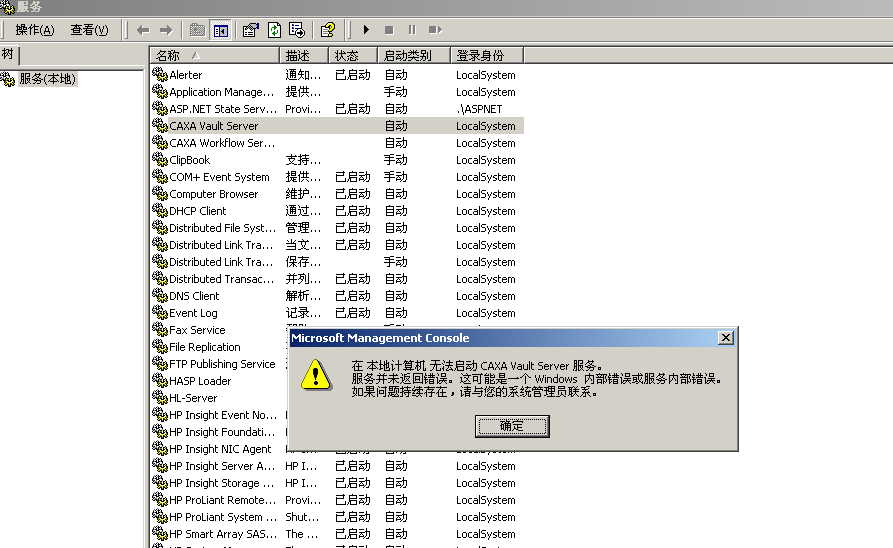The height and width of the screenshot is (548, 893).
Task: Click .\ASPNET logon account cell
Action: tap(479, 109)
